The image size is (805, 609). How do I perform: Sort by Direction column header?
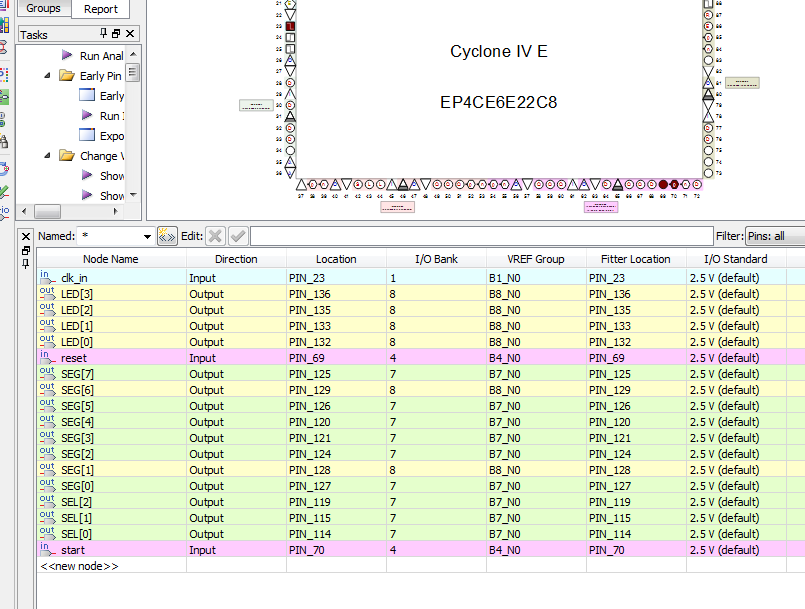click(x=236, y=259)
